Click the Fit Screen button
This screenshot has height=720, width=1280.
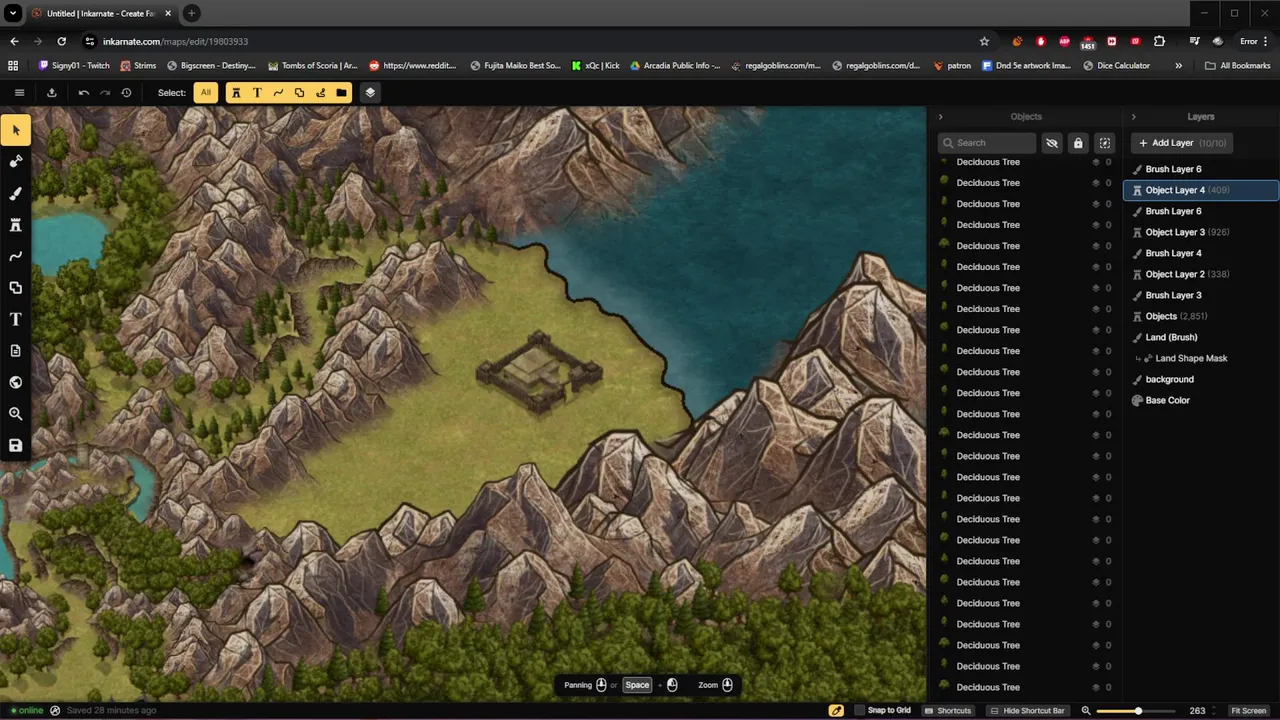[x=1248, y=710]
